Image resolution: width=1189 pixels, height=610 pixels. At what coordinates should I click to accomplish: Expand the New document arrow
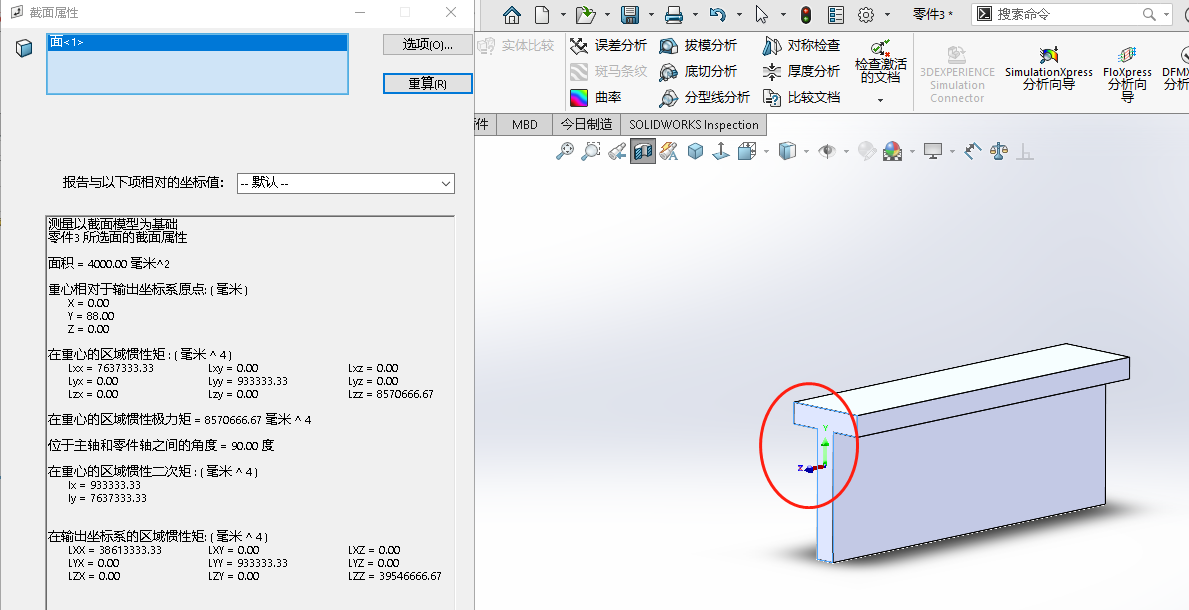pyautogui.click(x=563, y=15)
